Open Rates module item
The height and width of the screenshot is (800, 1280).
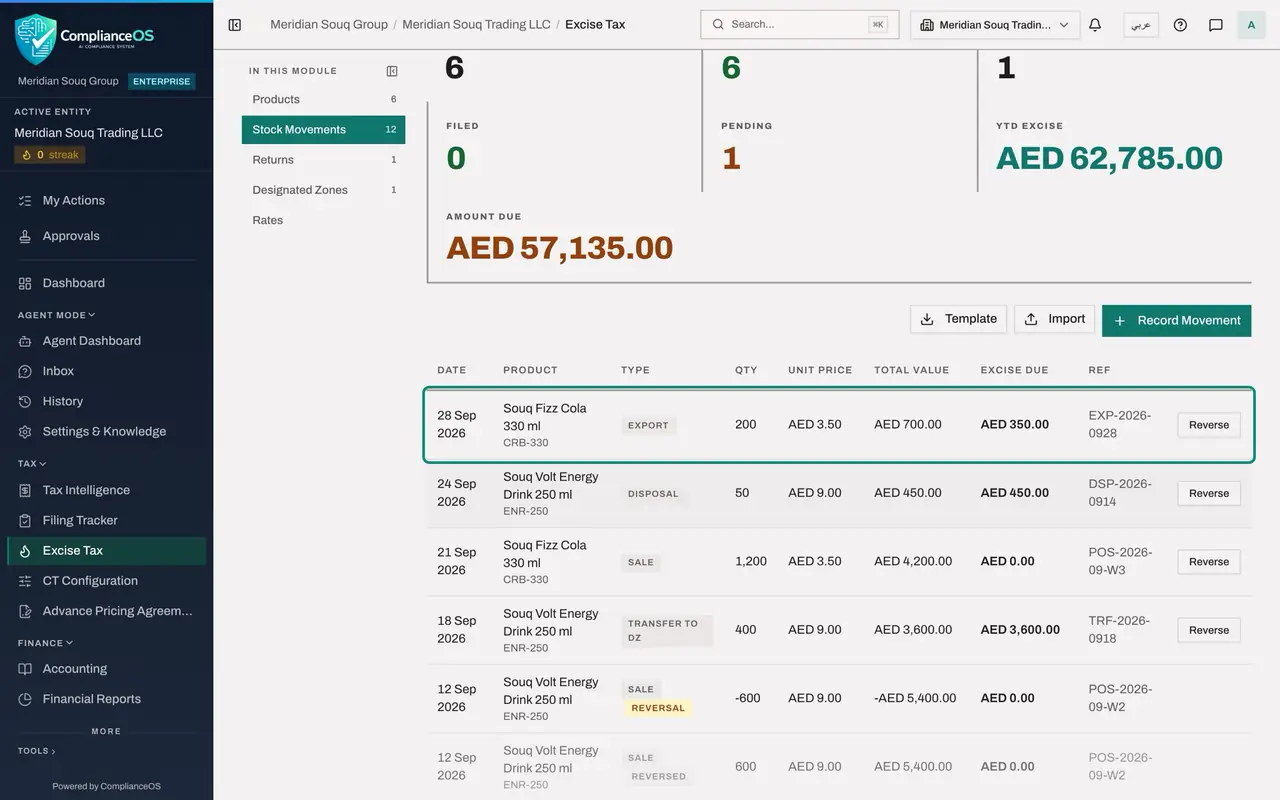pyautogui.click(x=323, y=220)
